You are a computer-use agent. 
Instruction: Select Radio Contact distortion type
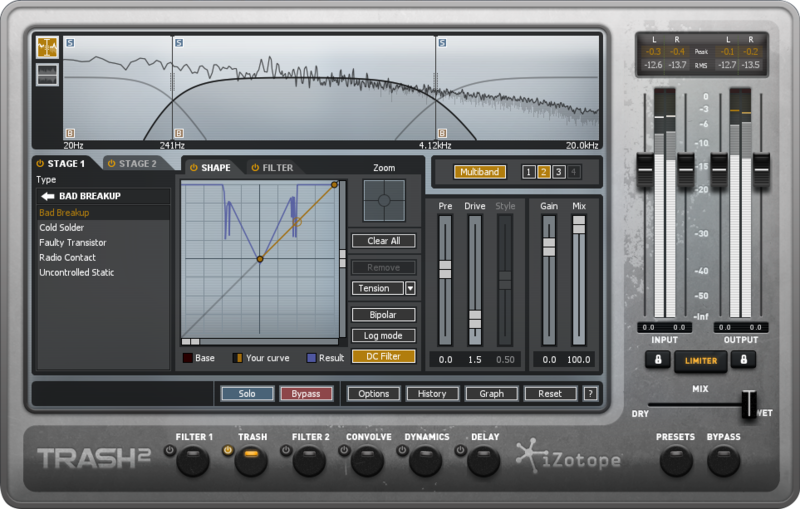pyautogui.click(x=103, y=258)
